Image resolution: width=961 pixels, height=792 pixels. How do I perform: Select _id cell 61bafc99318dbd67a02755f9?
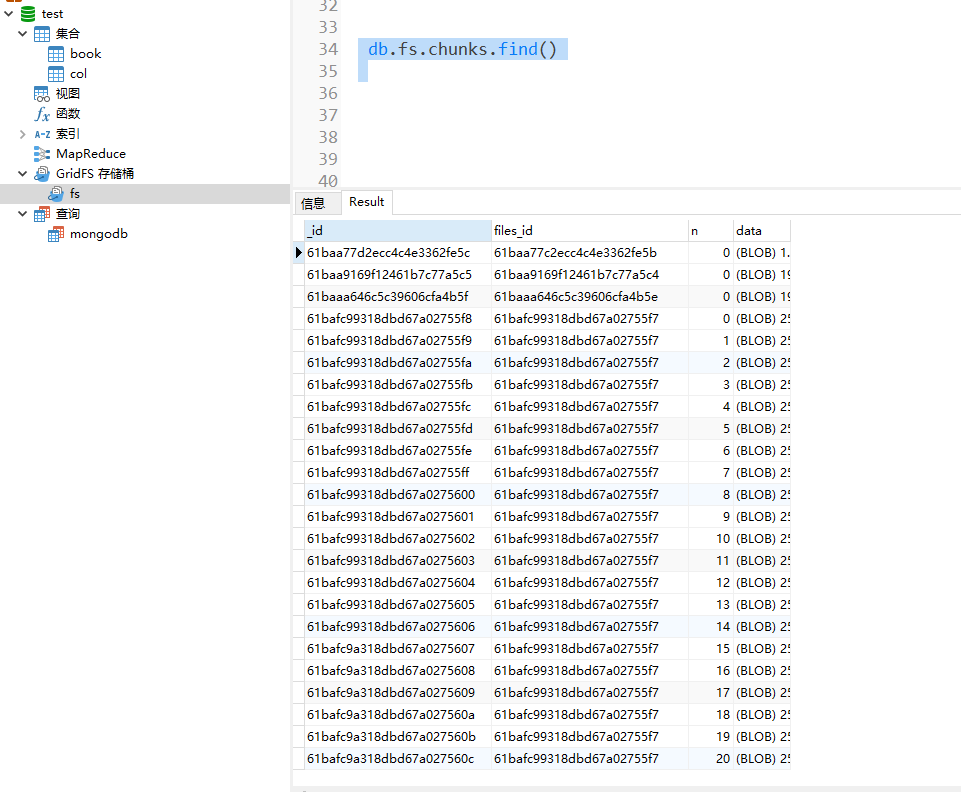(398, 341)
